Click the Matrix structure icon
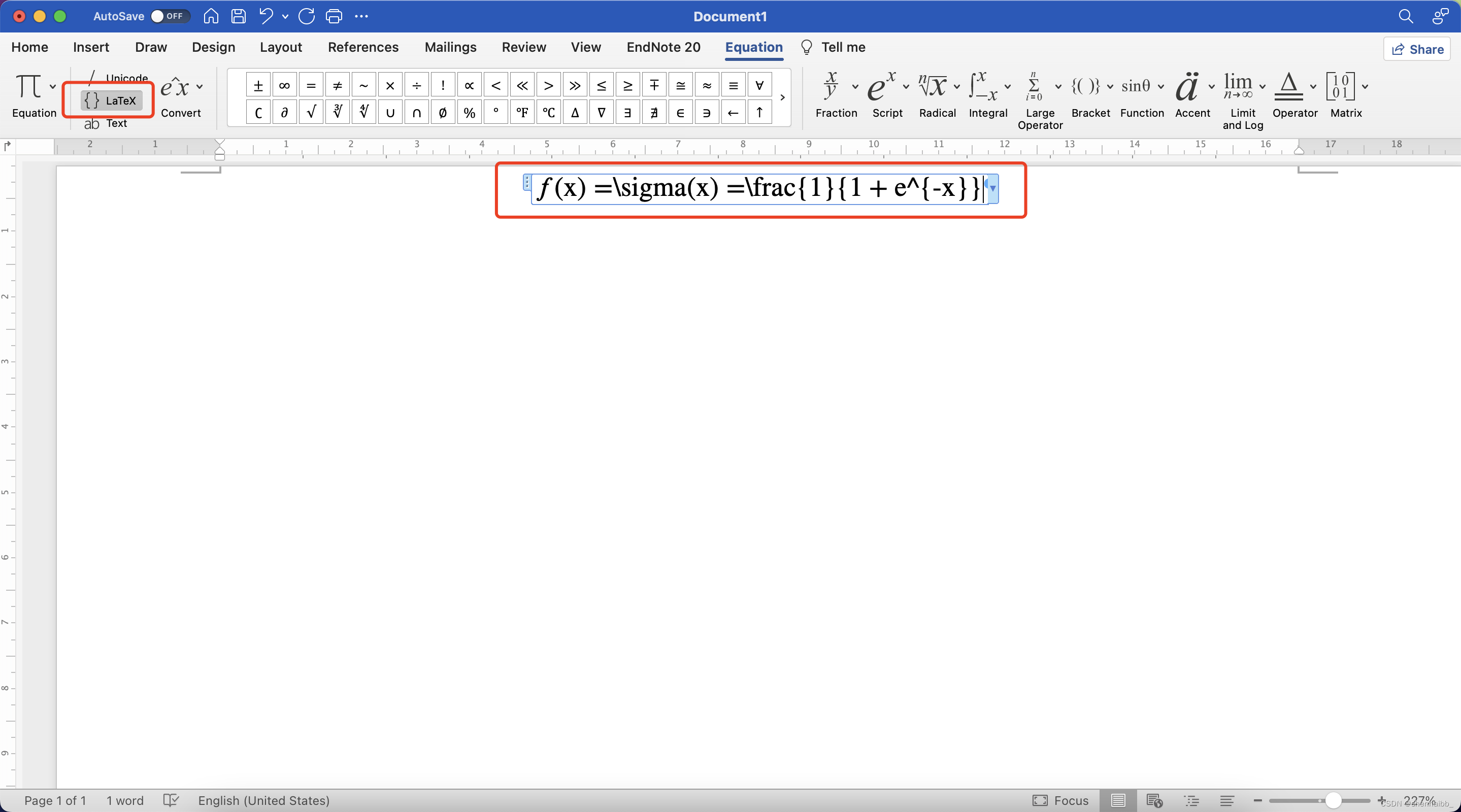 point(1340,86)
